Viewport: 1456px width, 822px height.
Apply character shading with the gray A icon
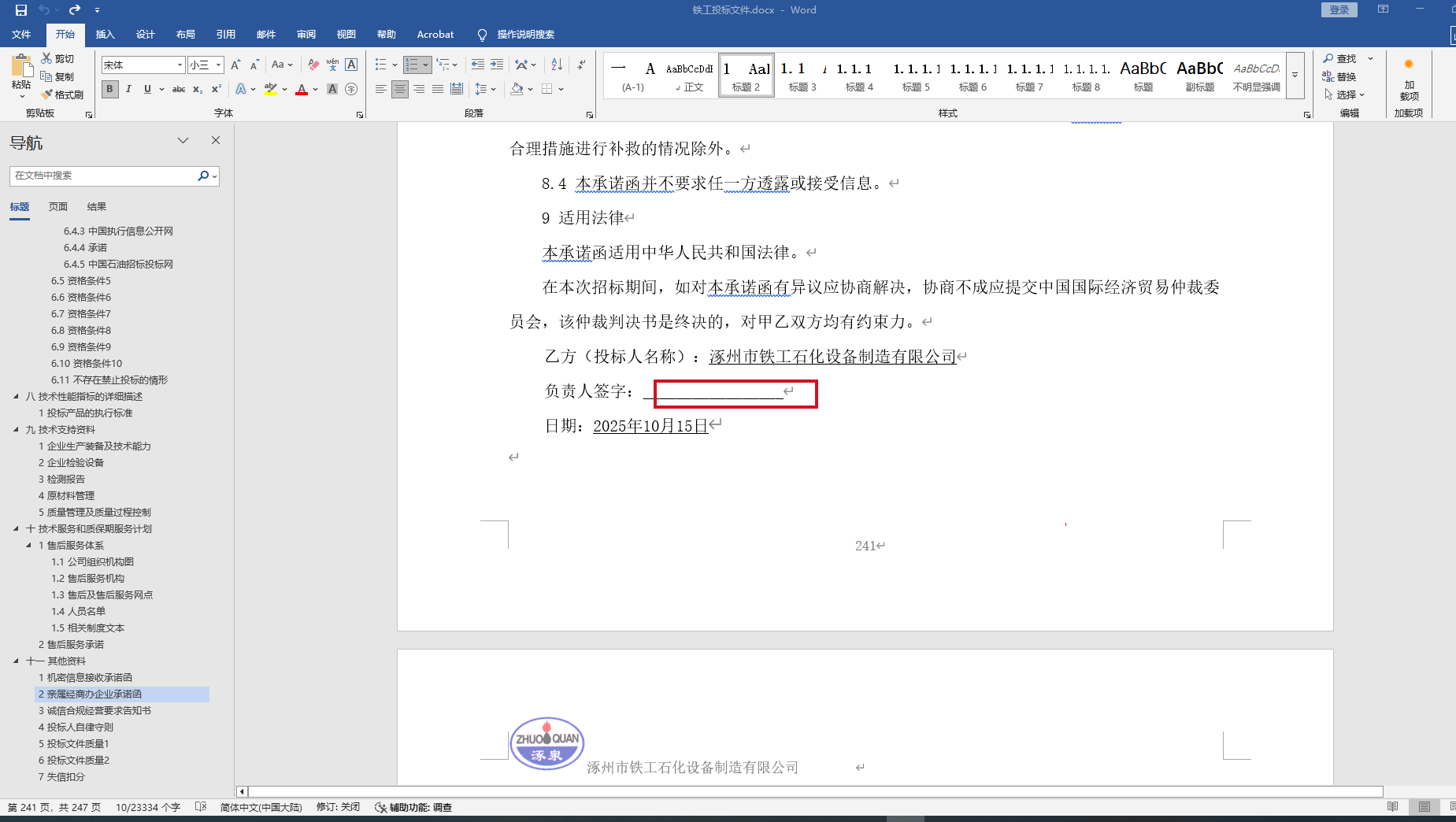332,89
